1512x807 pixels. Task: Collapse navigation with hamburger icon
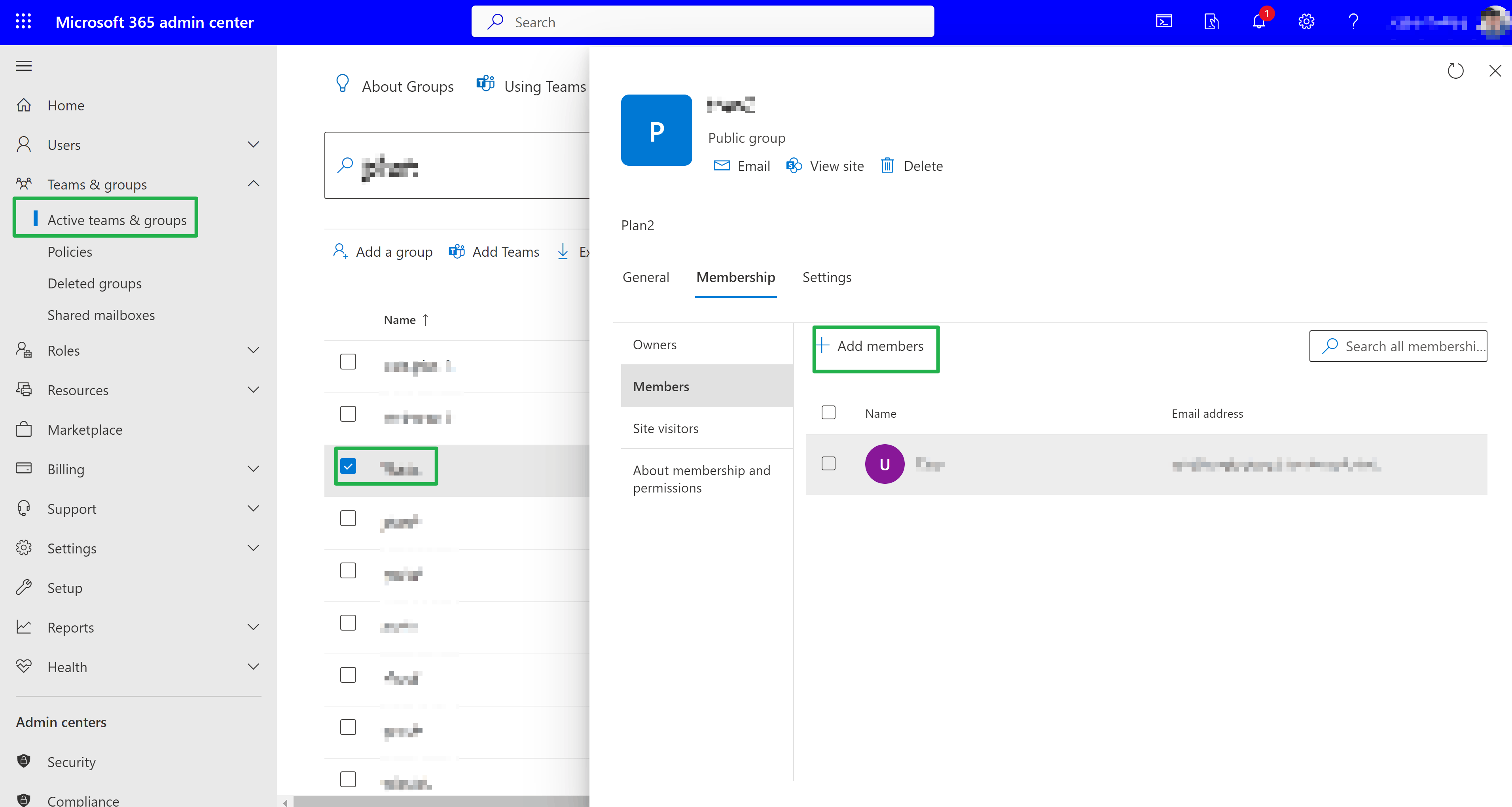[23, 66]
